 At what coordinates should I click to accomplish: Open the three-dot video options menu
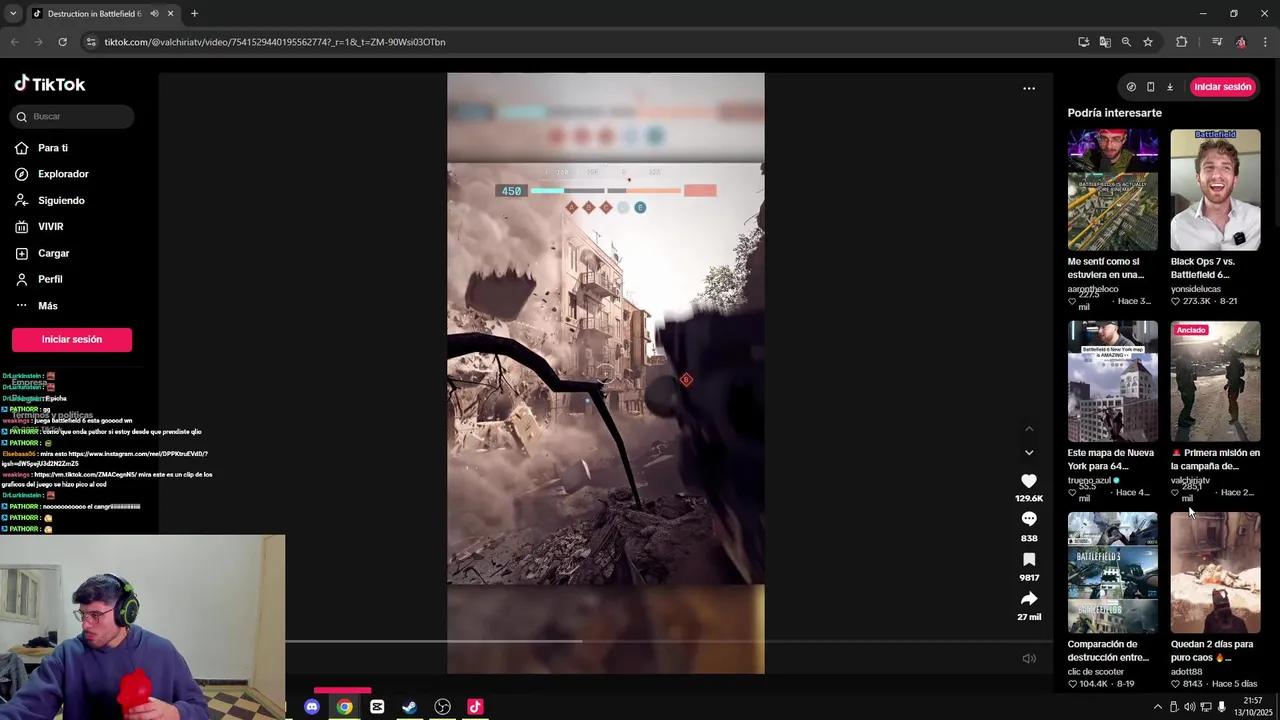(1029, 89)
